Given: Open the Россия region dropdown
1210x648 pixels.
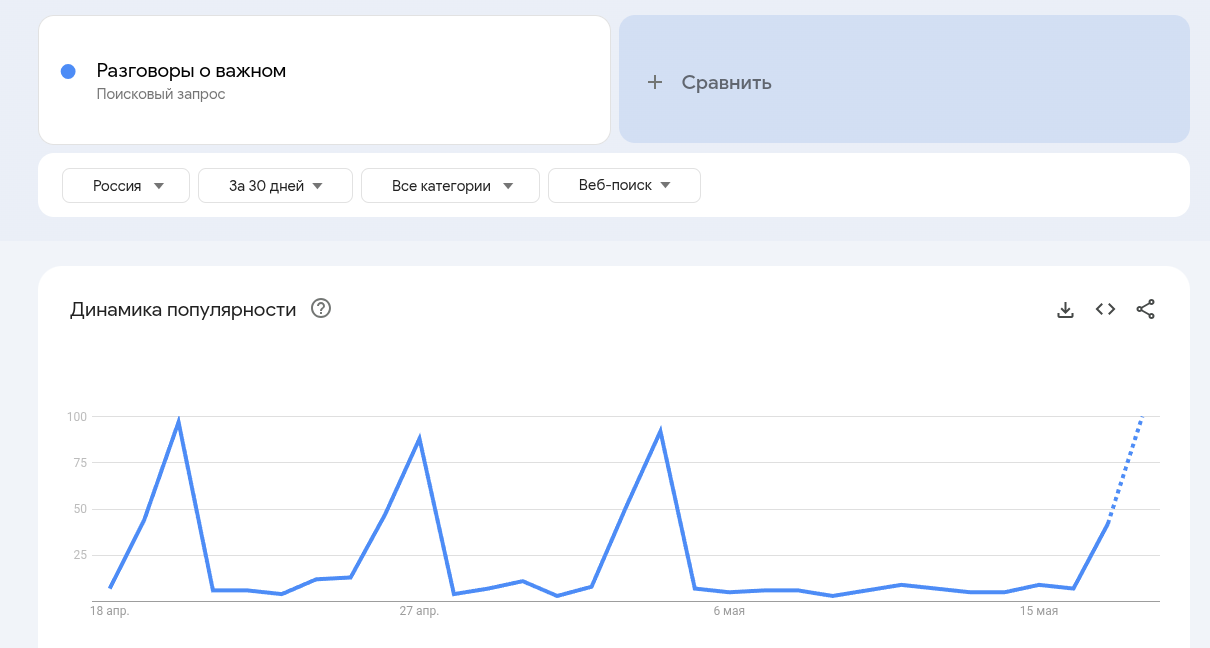Looking at the screenshot, I should (126, 185).
